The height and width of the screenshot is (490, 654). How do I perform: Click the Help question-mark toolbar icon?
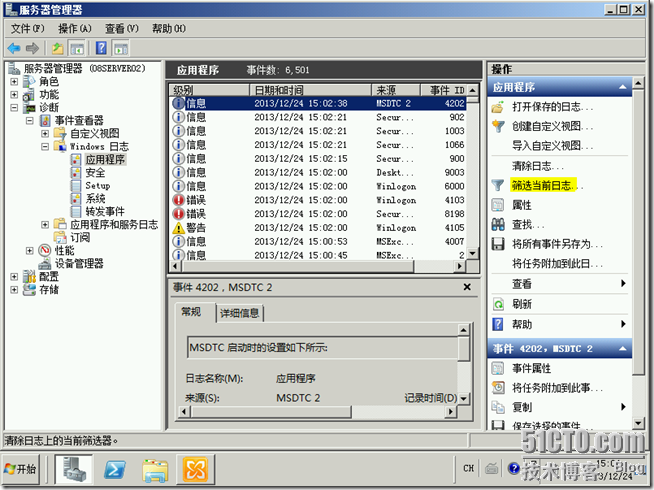101,48
